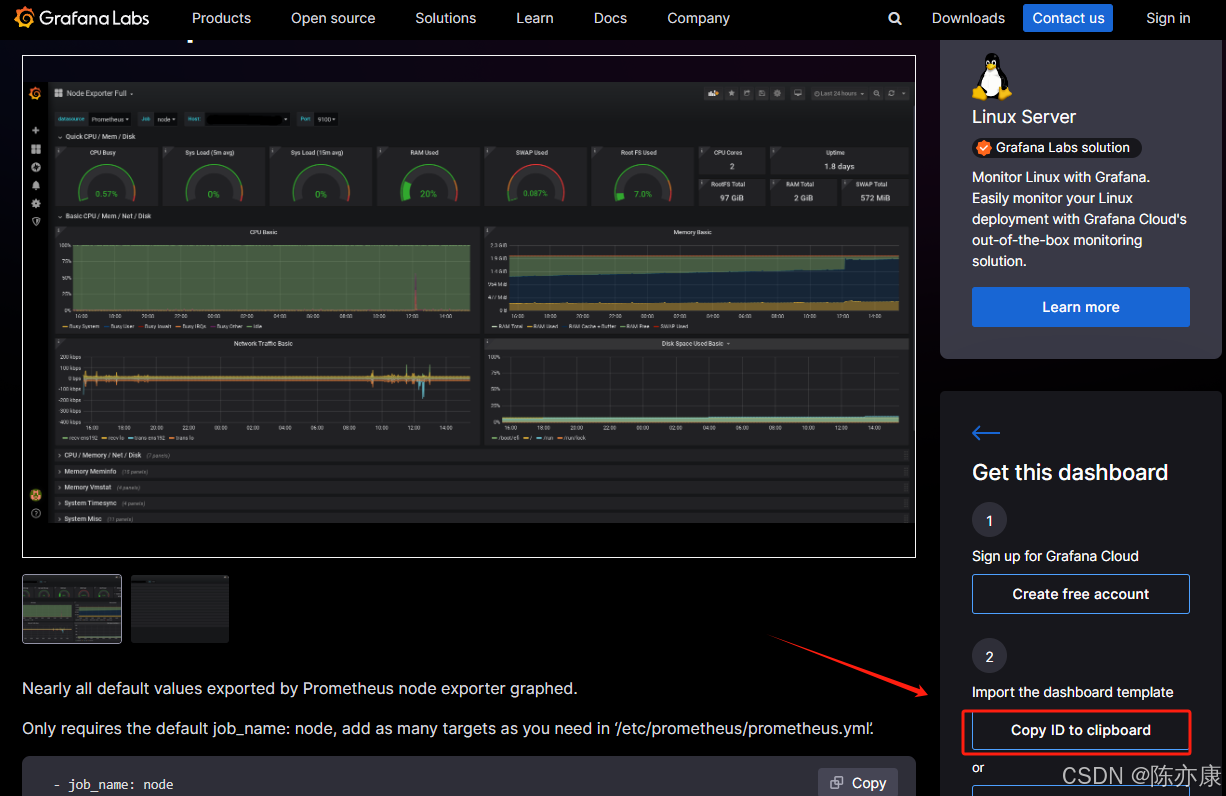This screenshot has width=1226, height=796.
Task: Click the '- job_name: node' code line
Action: click(x=114, y=785)
